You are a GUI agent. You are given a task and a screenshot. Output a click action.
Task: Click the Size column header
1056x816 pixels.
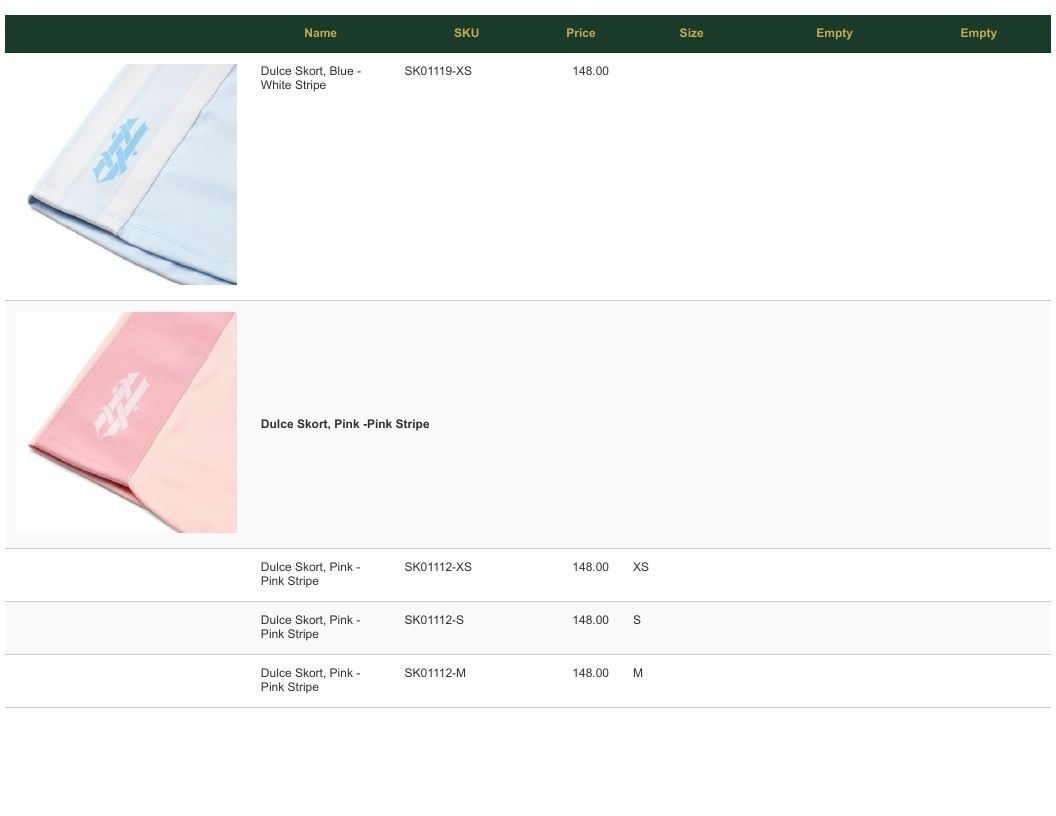691,33
